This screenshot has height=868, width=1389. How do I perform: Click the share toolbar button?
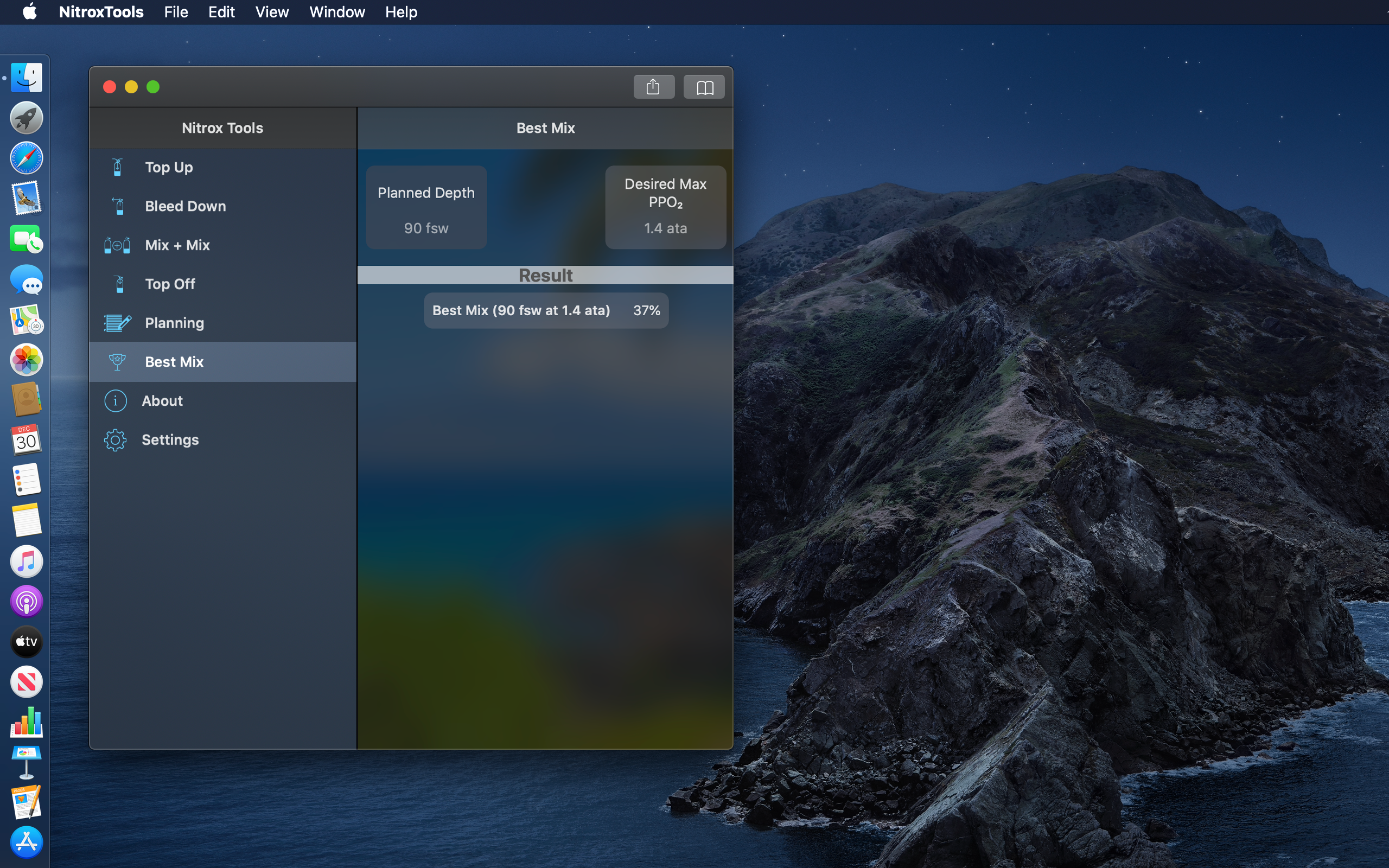coord(654,87)
